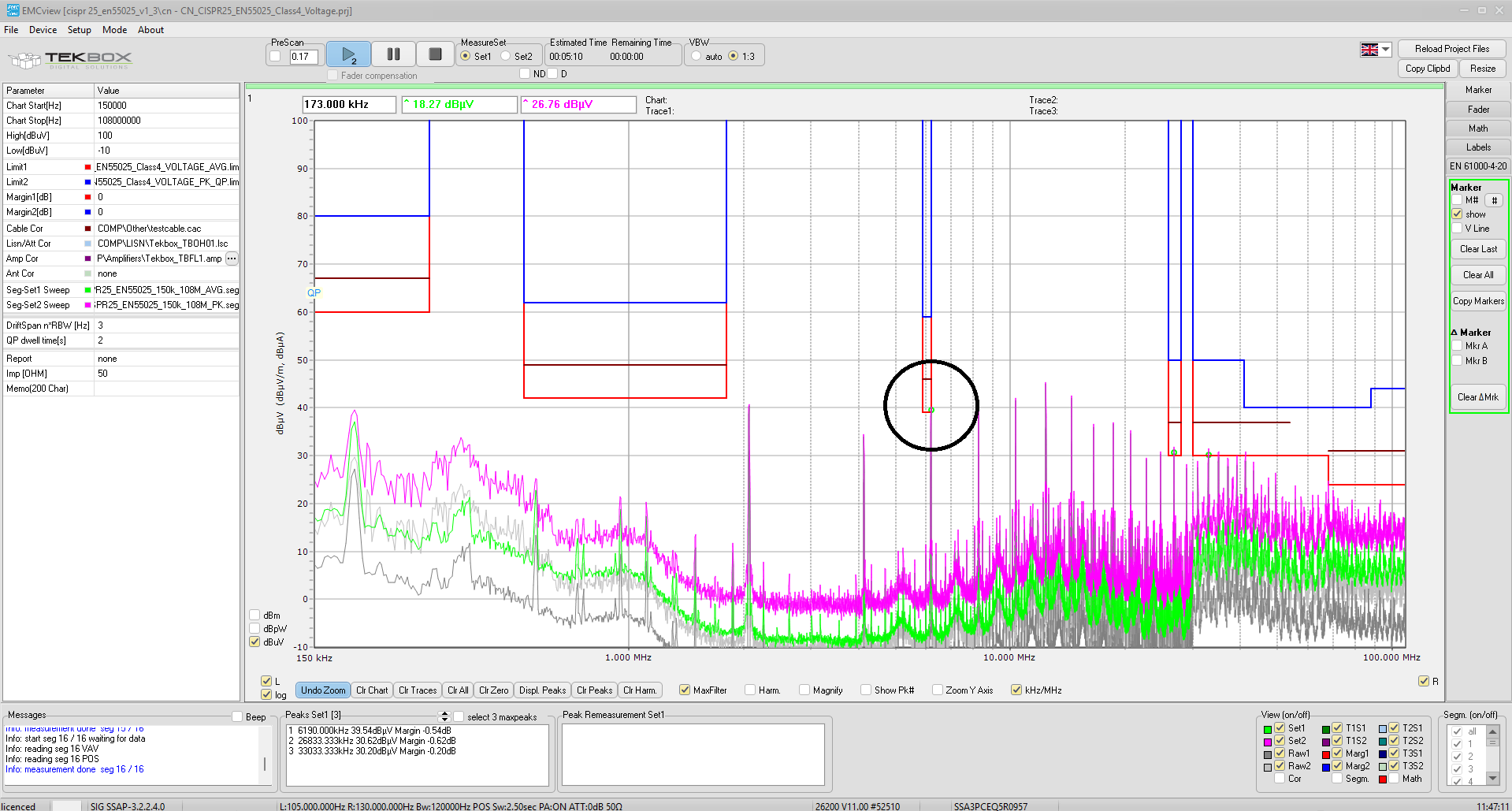Image resolution: width=1512 pixels, height=811 pixels.
Task: Click the marker hash (#) button
Action: (1494, 201)
